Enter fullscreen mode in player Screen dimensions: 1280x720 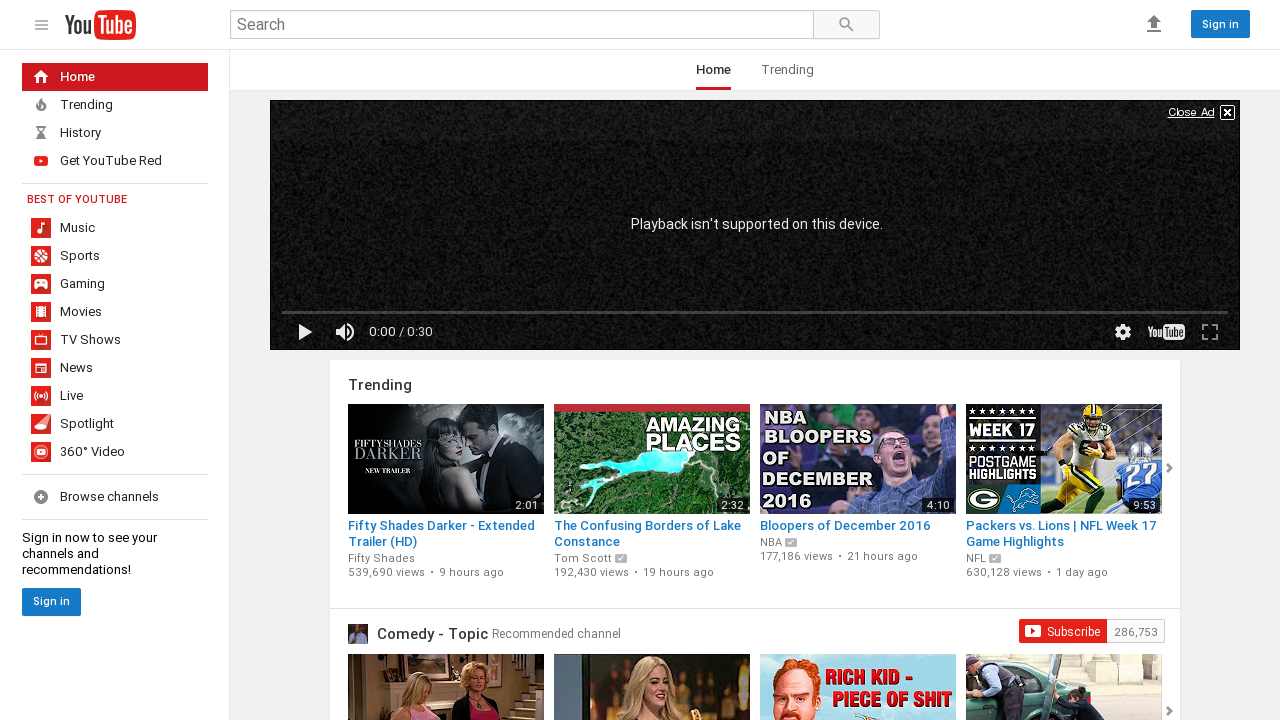point(1210,332)
